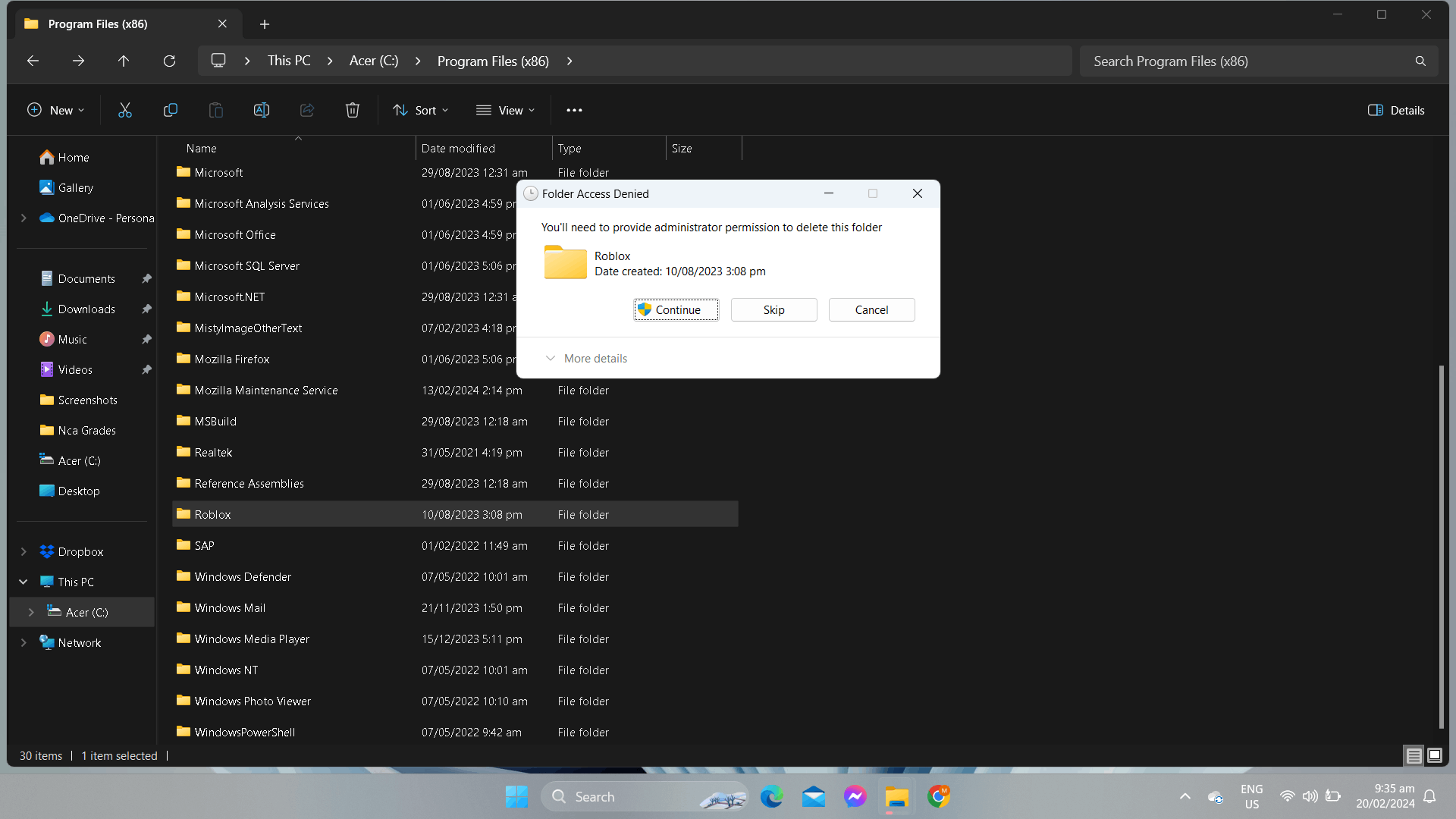Click the Rename icon in toolbar
Image resolution: width=1456 pixels, height=819 pixels.
(x=262, y=110)
